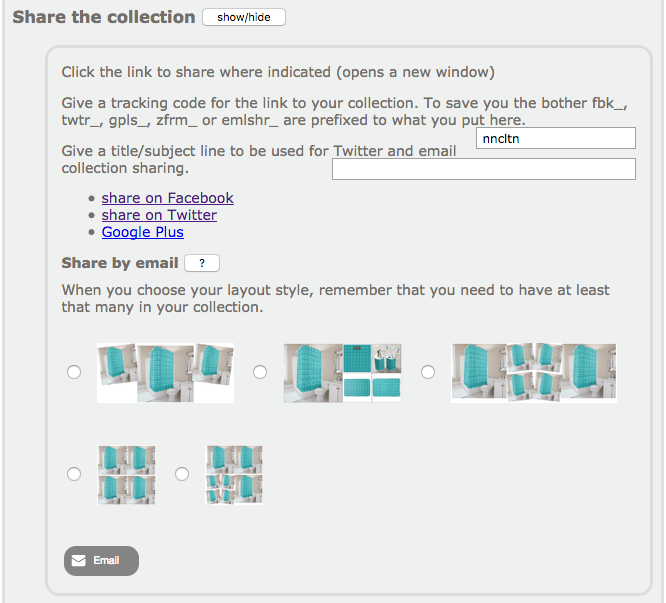Click the title/subject line input field
This screenshot has width=666, height=603.
pyautogui.click(x=484, y=169)
